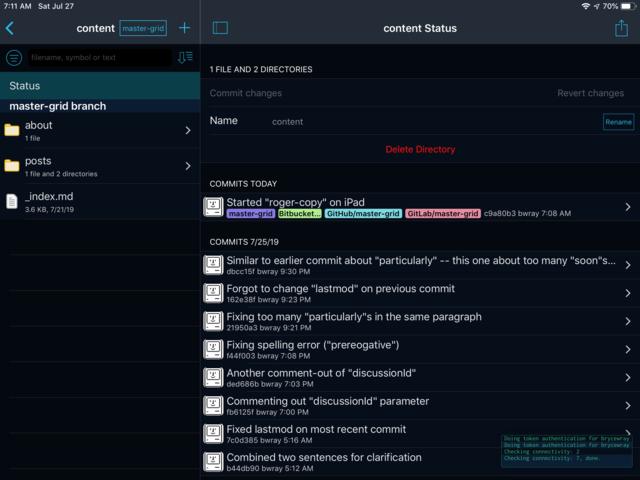Viewport: 640px width, 480px height.
Task: Open 'Combined two sentences for clarification' commit
Action: [420, 462]
